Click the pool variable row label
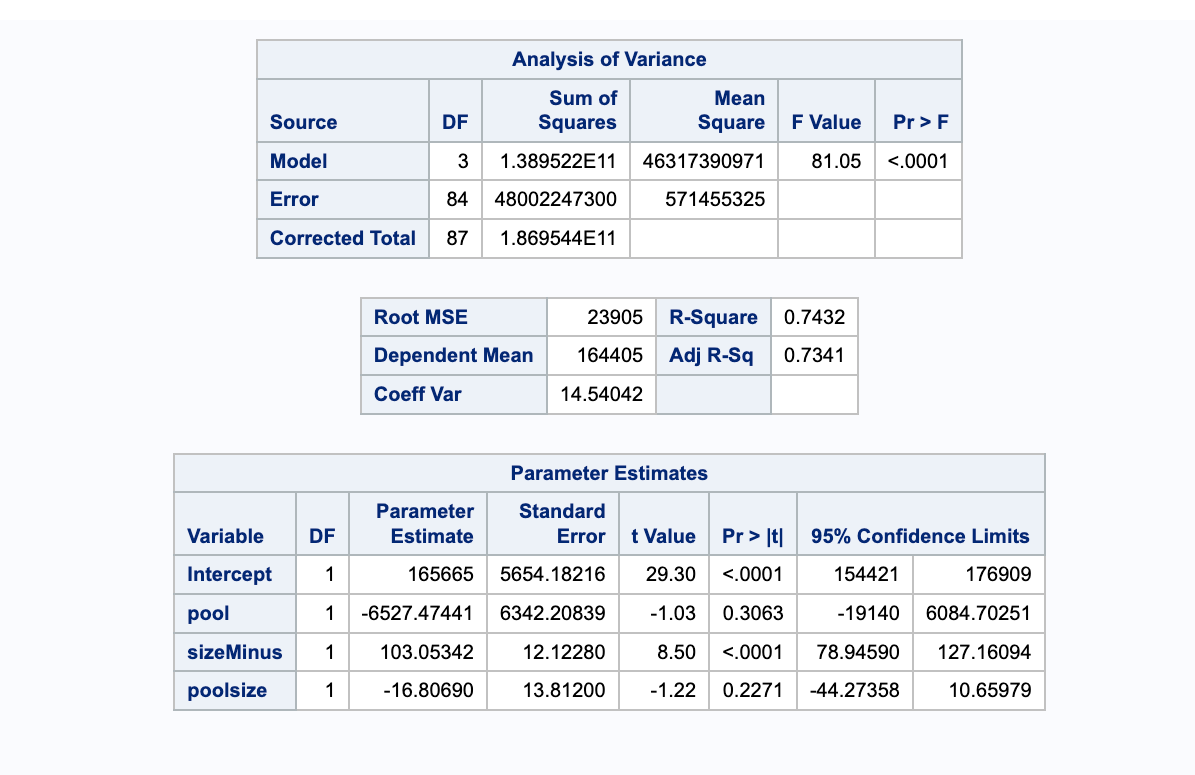The width and height of the screenshot is (1195, 775). tap(208, 613)
